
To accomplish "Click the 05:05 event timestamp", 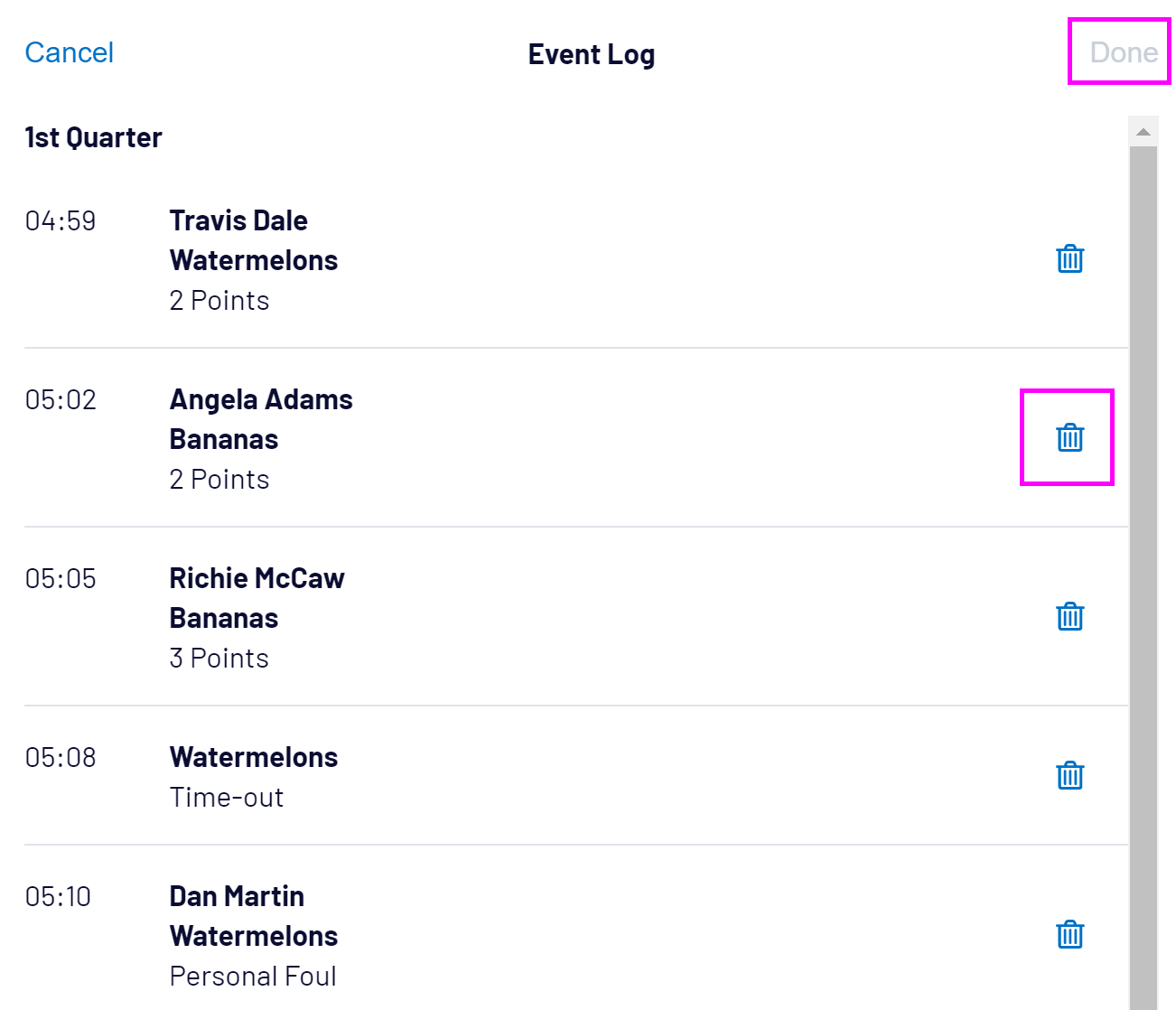I will pyautogui.click(x=61, y=579).
